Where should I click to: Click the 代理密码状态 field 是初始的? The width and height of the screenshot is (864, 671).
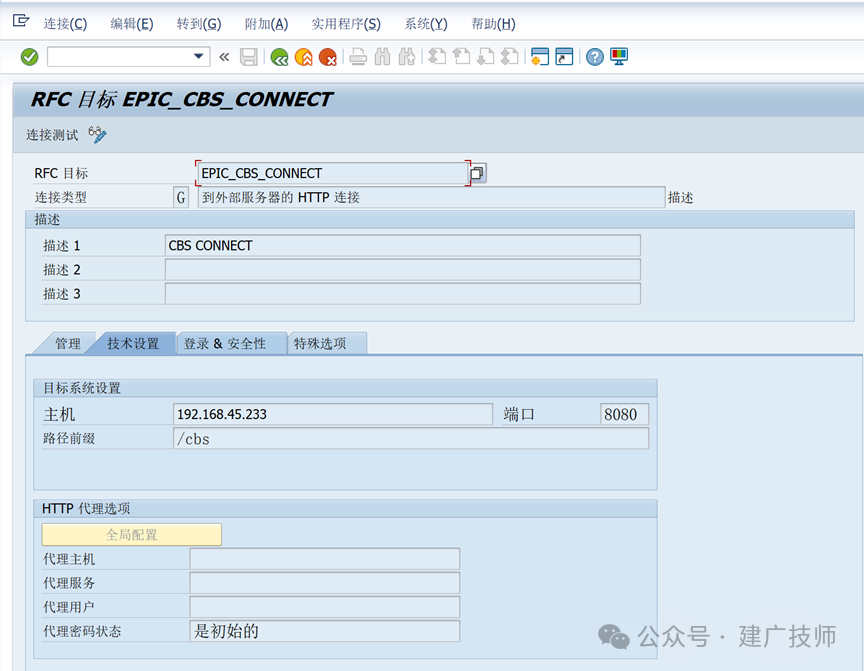pyautogui.click(x=325, y=631)
